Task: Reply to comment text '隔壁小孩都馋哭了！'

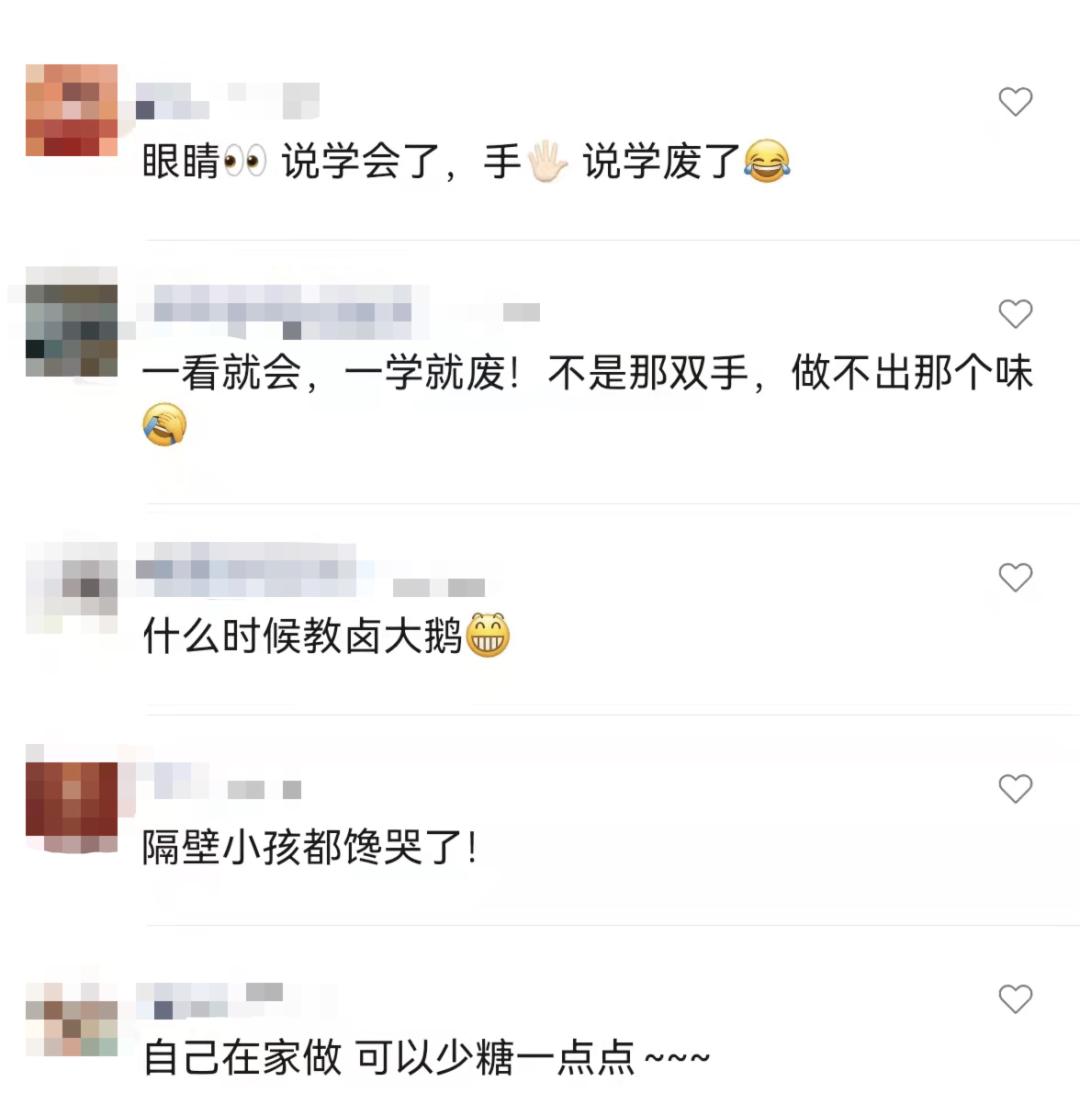Action: coord(309,847)
